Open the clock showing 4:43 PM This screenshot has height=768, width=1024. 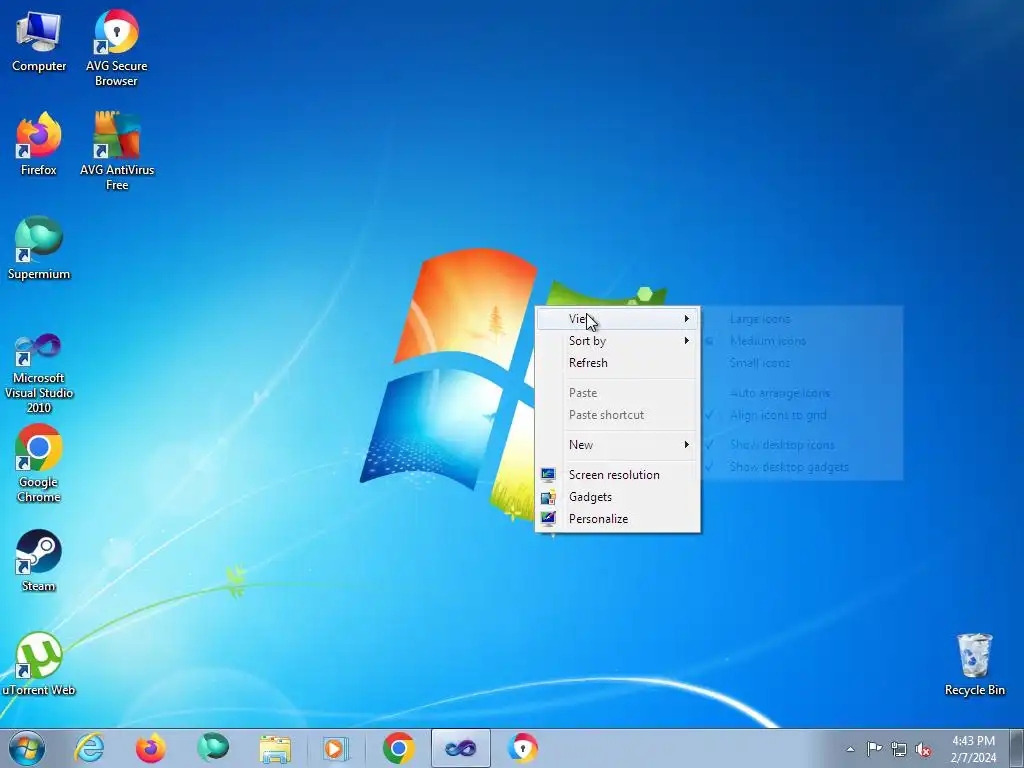[973, 749]
